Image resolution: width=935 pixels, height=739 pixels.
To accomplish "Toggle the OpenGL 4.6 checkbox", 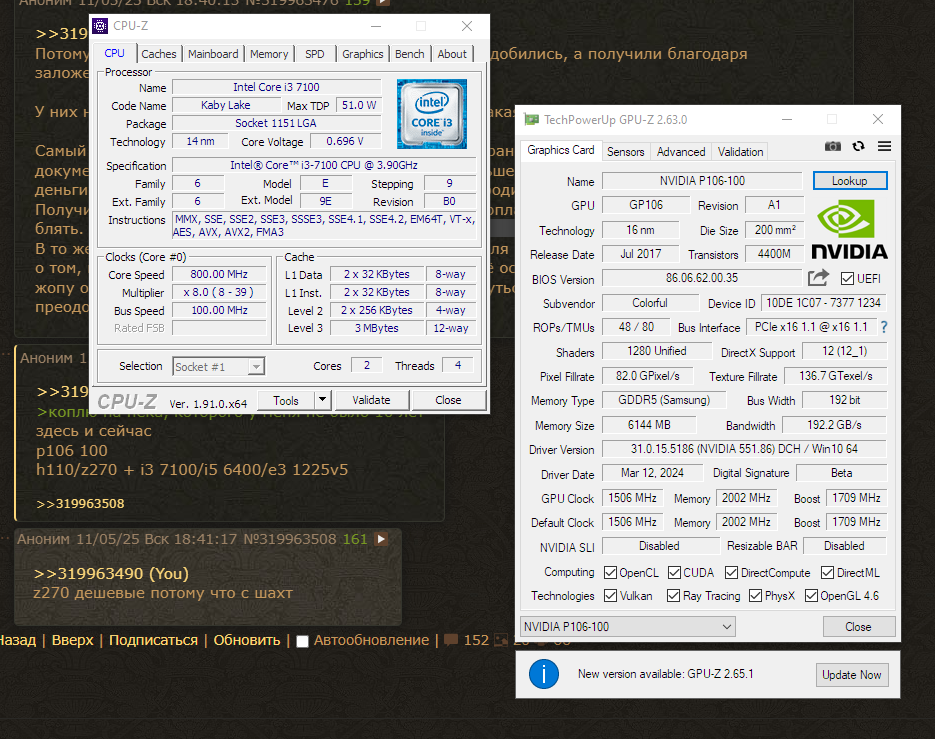I will tap(811, 595).
